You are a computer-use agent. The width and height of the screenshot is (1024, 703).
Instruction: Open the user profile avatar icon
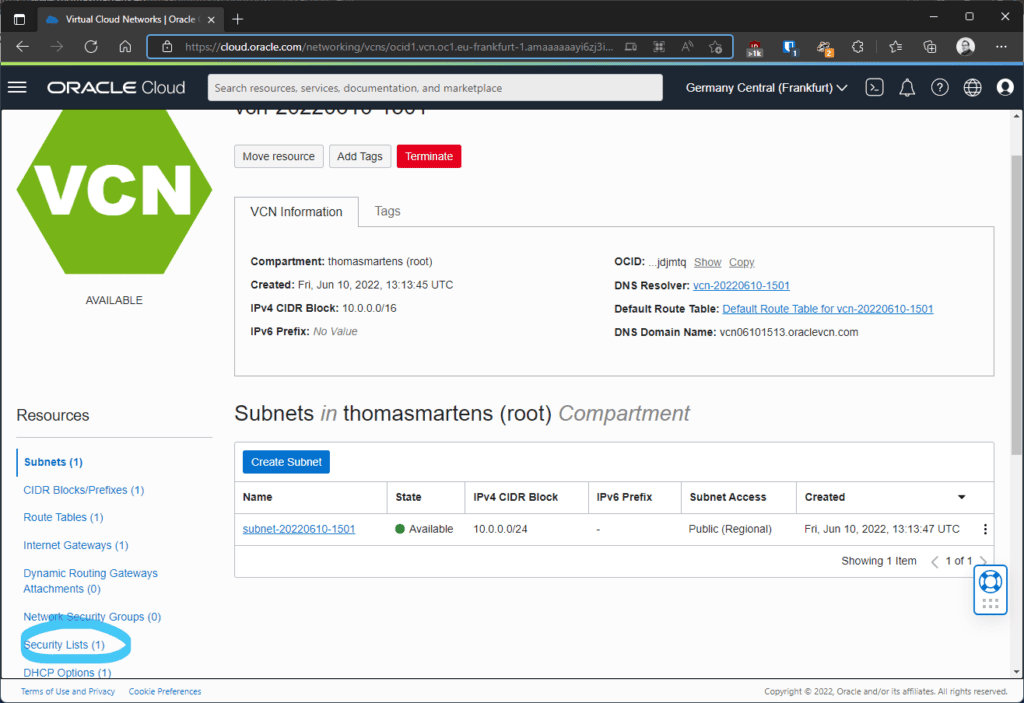click(x=1005, y=87)
